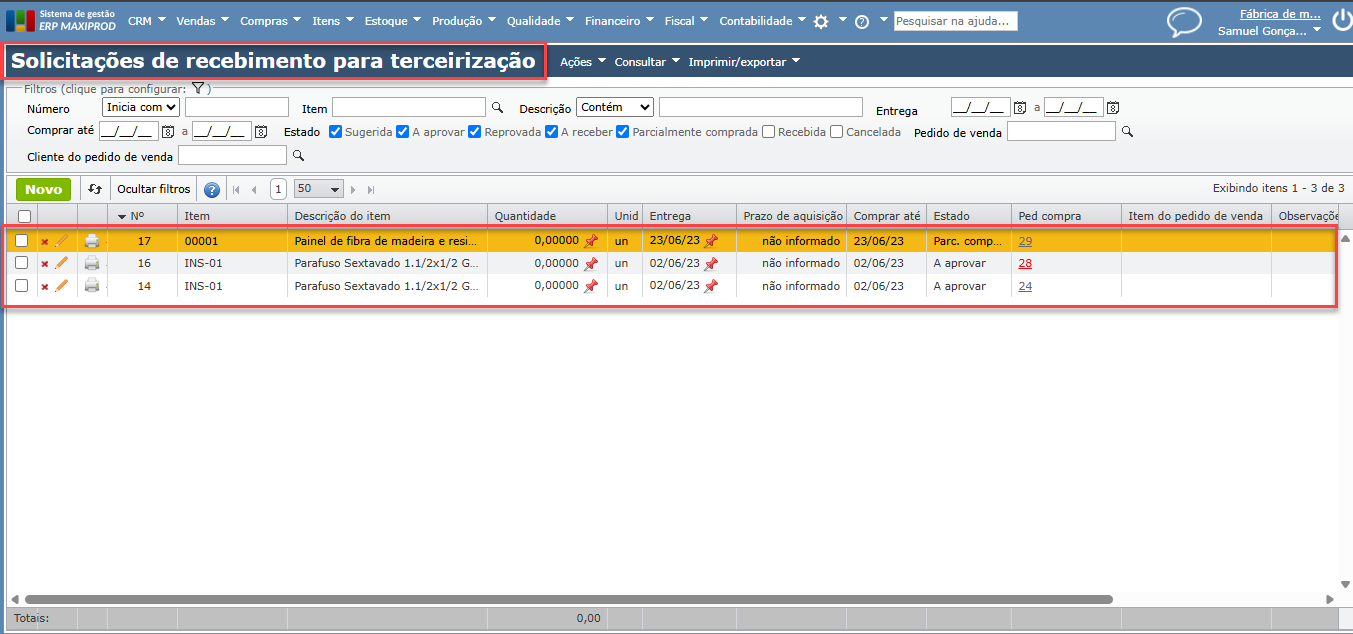Click the page number 1 box
Screen dimensions: 1353x634
278,189
